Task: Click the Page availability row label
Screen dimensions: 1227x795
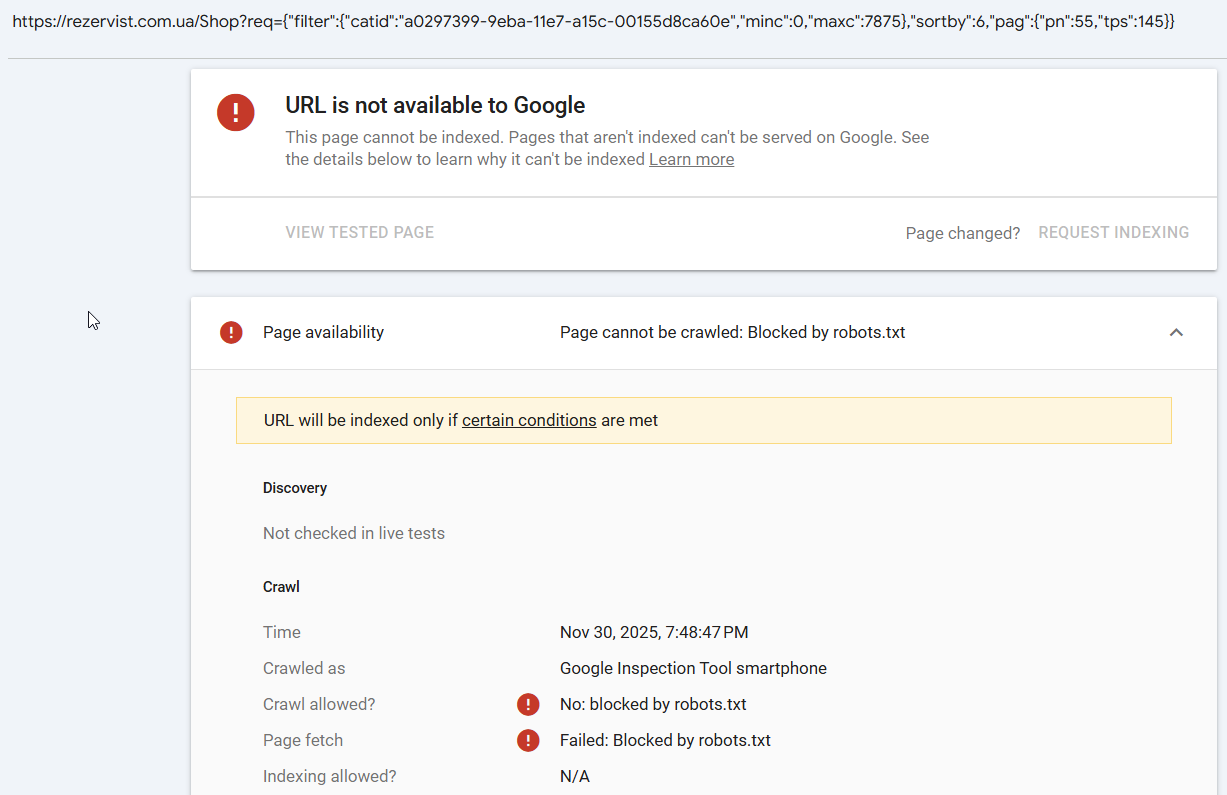Action: point(323,332)
